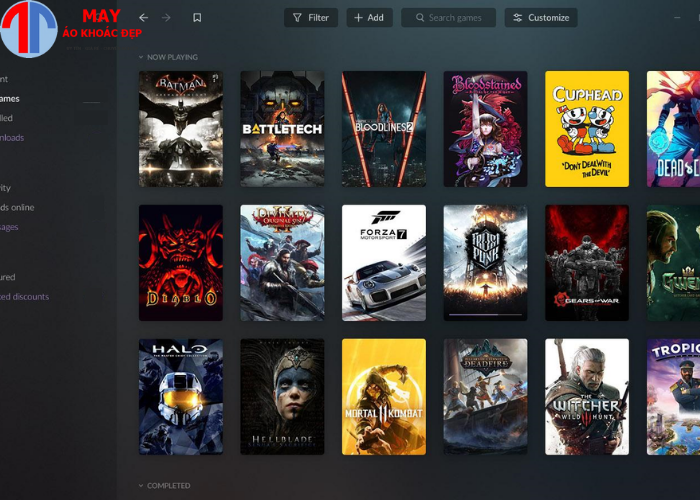Open Batman Arkham Knight game cover
The image size is (700, 500).
181,128
